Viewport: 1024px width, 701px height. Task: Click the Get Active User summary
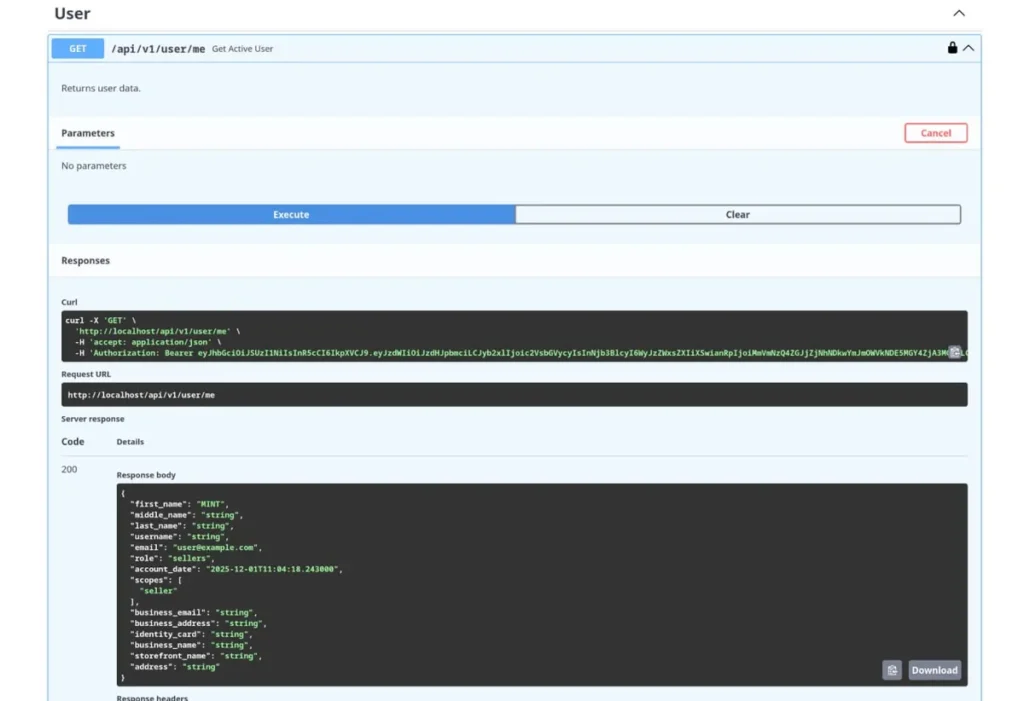tap(242, 49)
